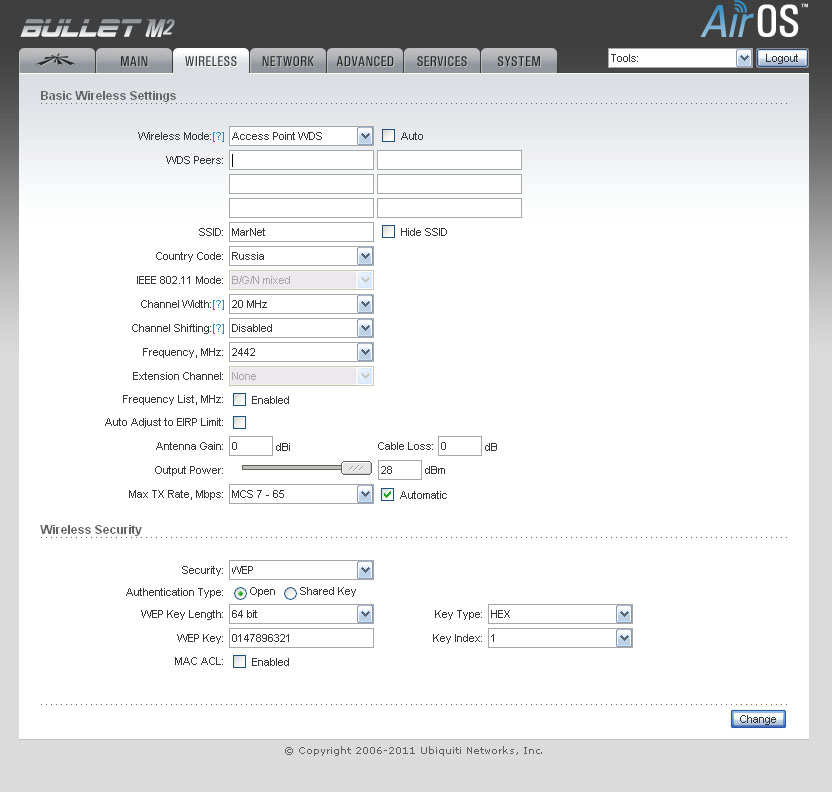Switch to the MAIN tab
This screenshot has height=792, width=832.
[x=134, y=60]
